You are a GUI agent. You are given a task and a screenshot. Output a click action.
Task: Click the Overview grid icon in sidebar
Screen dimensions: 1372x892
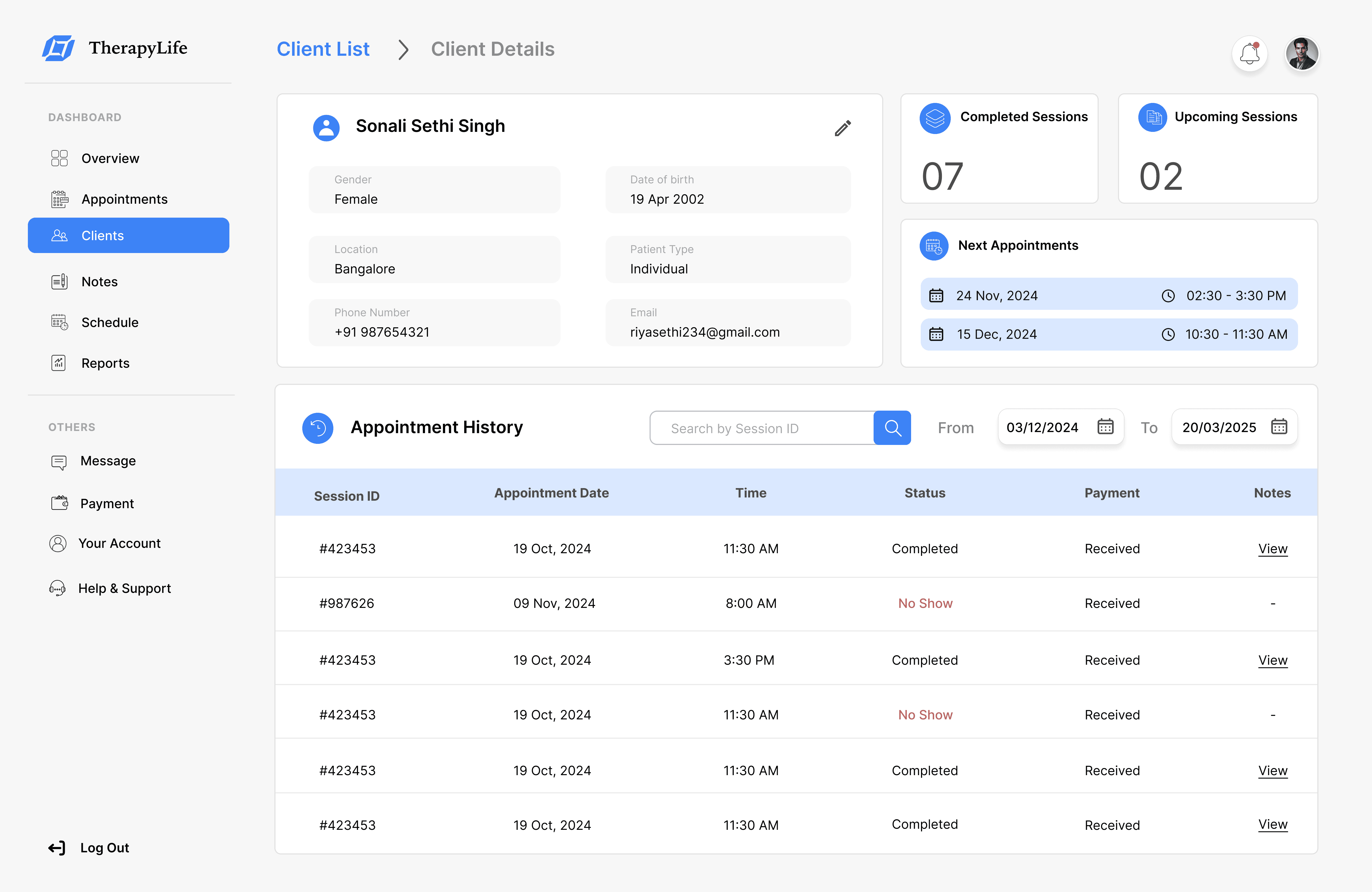coord(59,158)
